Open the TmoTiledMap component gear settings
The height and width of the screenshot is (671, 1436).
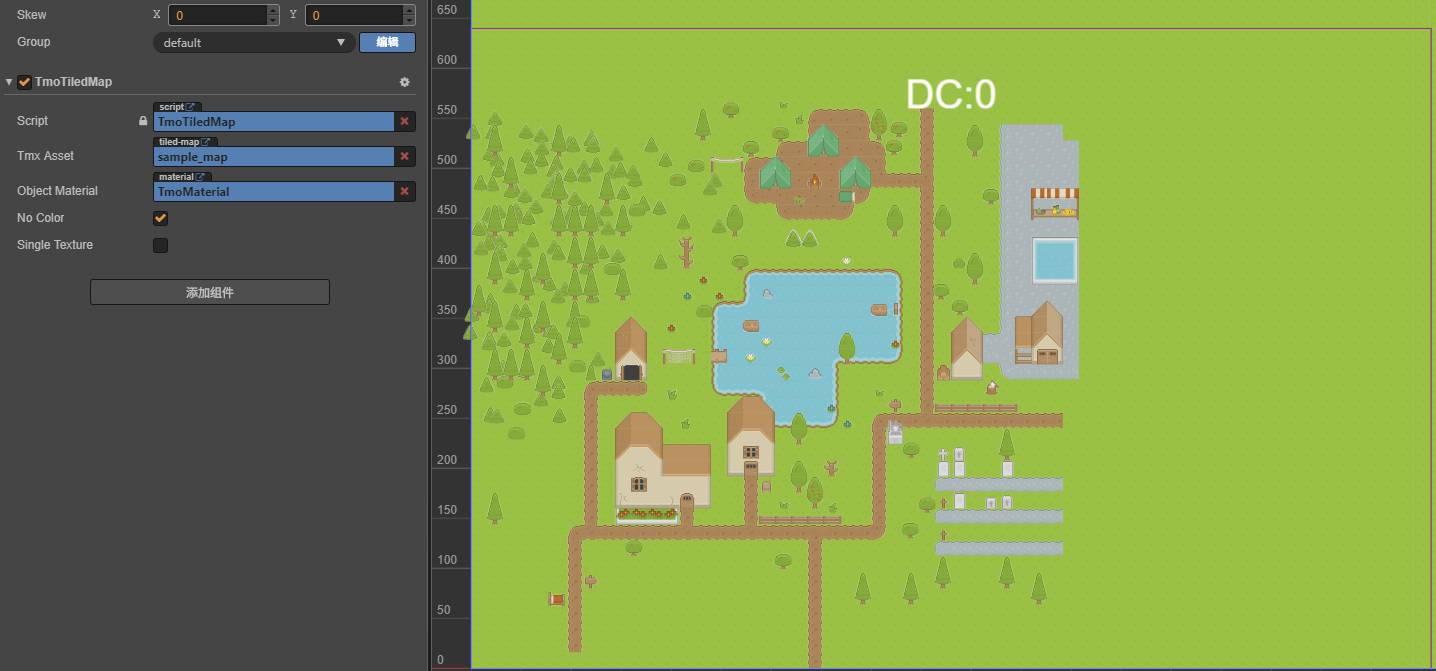point(404,82)
